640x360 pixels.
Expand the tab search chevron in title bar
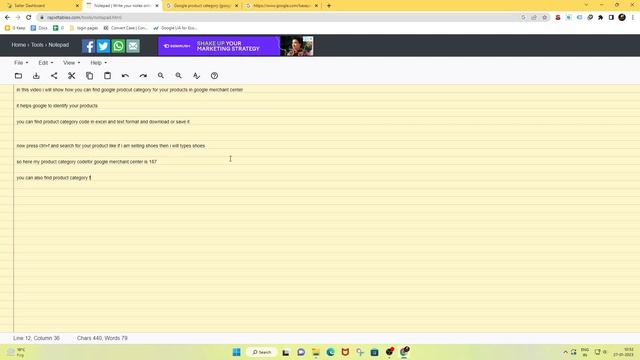[x=587, y=5]
